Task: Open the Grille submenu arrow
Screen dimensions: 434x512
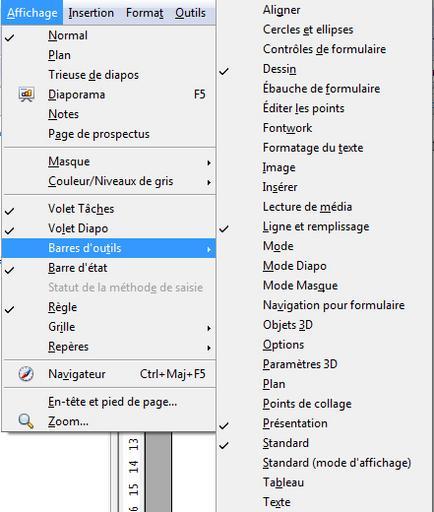Action: [x=209, y=328]
